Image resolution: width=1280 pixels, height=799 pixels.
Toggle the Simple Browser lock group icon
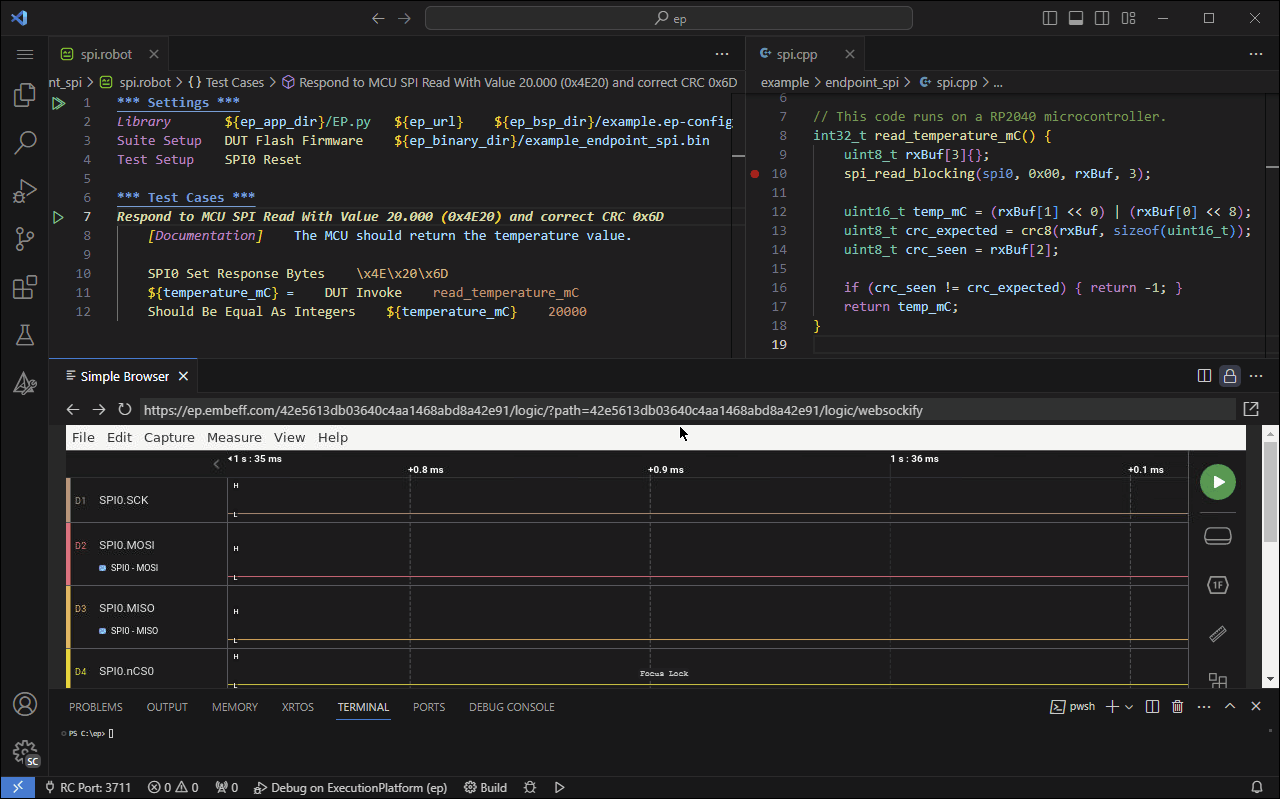click(1230, 376)
